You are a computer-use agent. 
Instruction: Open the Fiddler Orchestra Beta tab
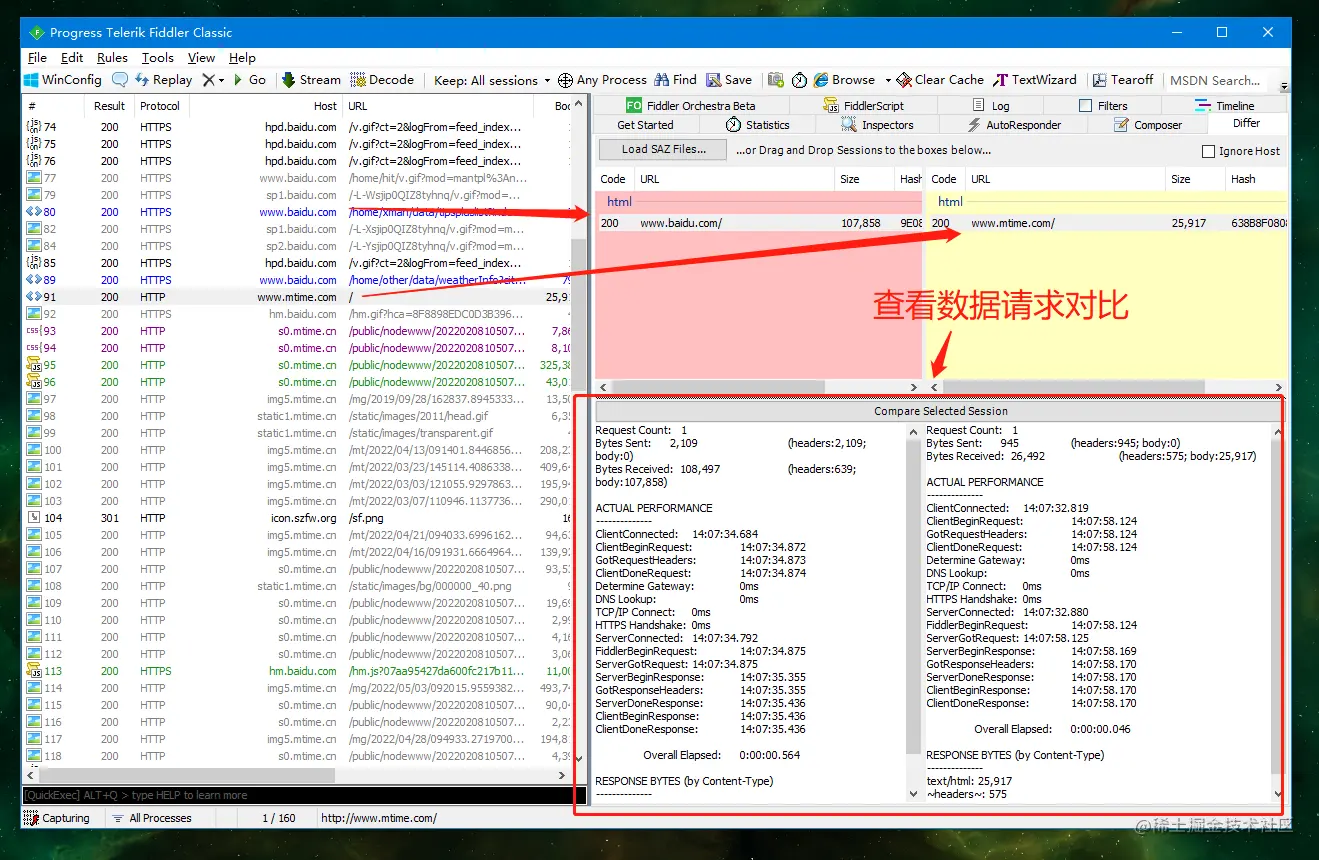pyautogui.click(x=690, y=106)
